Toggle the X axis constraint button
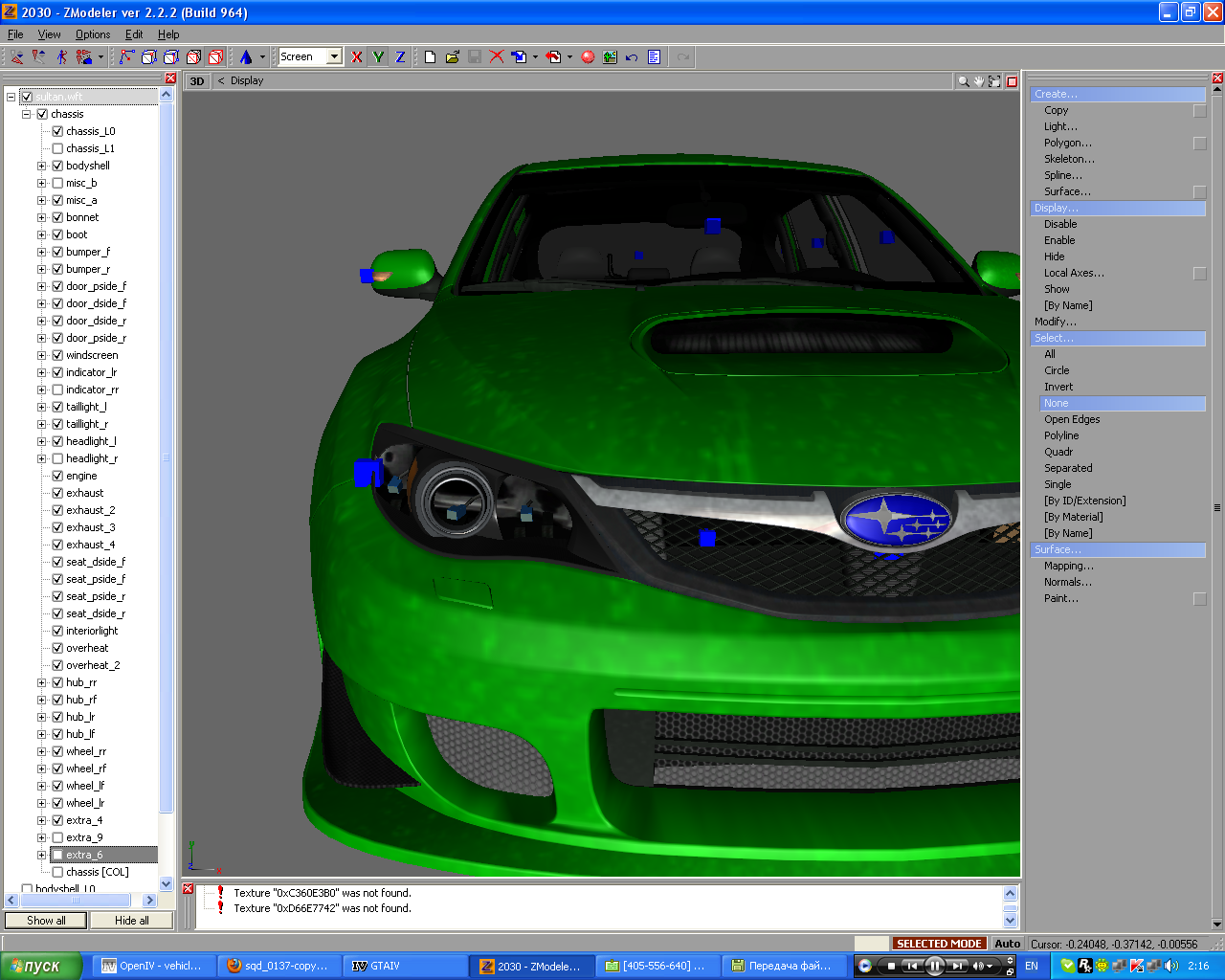Image resolution: width=1225 pixels, height=980 pixels. pos(357,57)
